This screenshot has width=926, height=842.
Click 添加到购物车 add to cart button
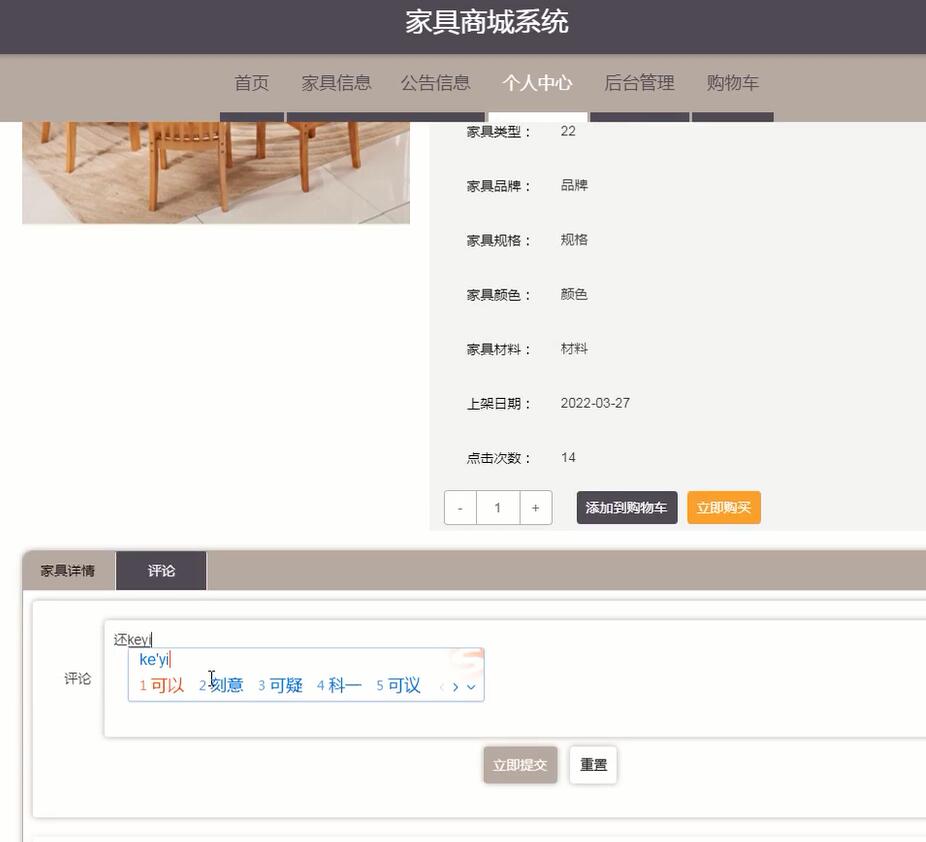pos(626,507)
